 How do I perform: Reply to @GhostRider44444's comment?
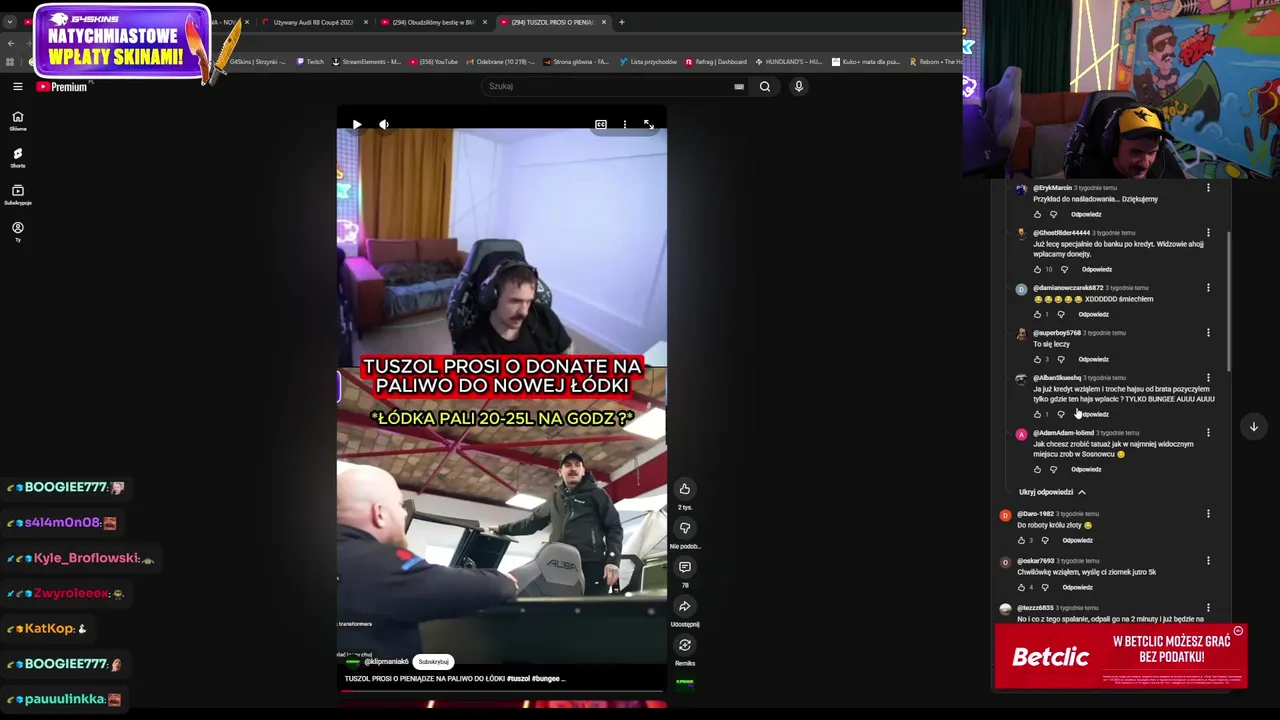click(x=1097, y=269)
